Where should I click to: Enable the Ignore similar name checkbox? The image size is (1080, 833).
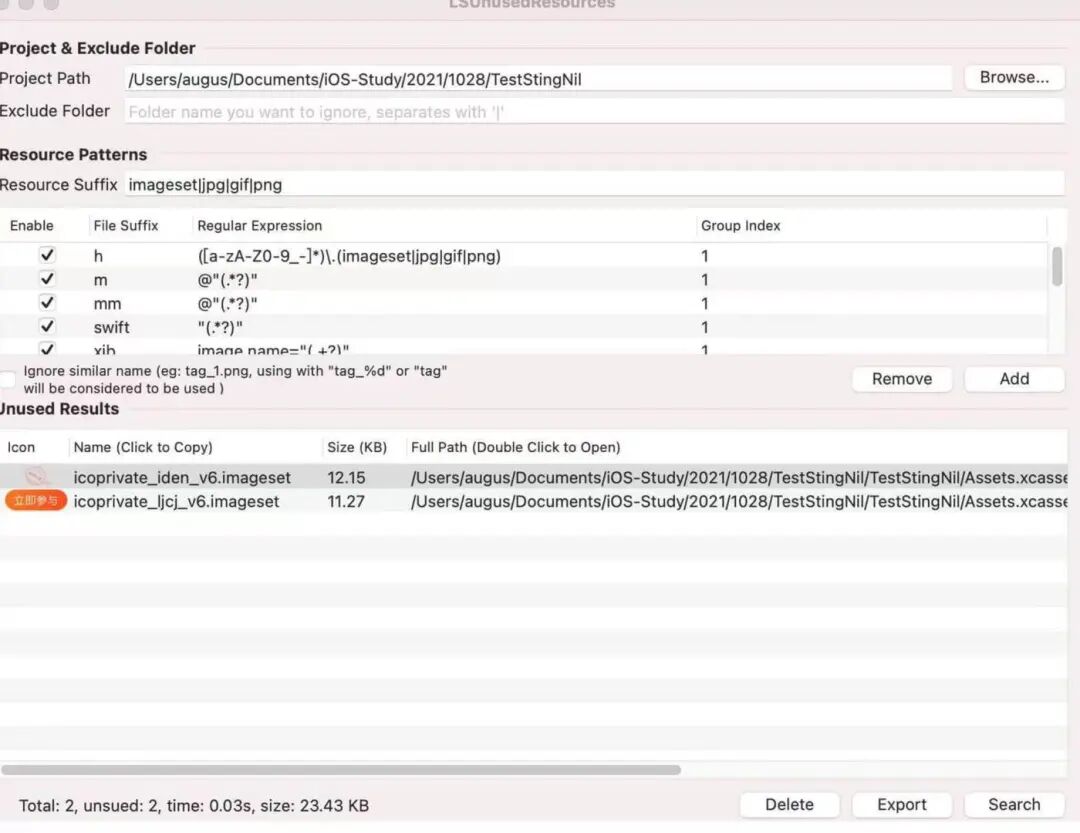coord(8,379)
